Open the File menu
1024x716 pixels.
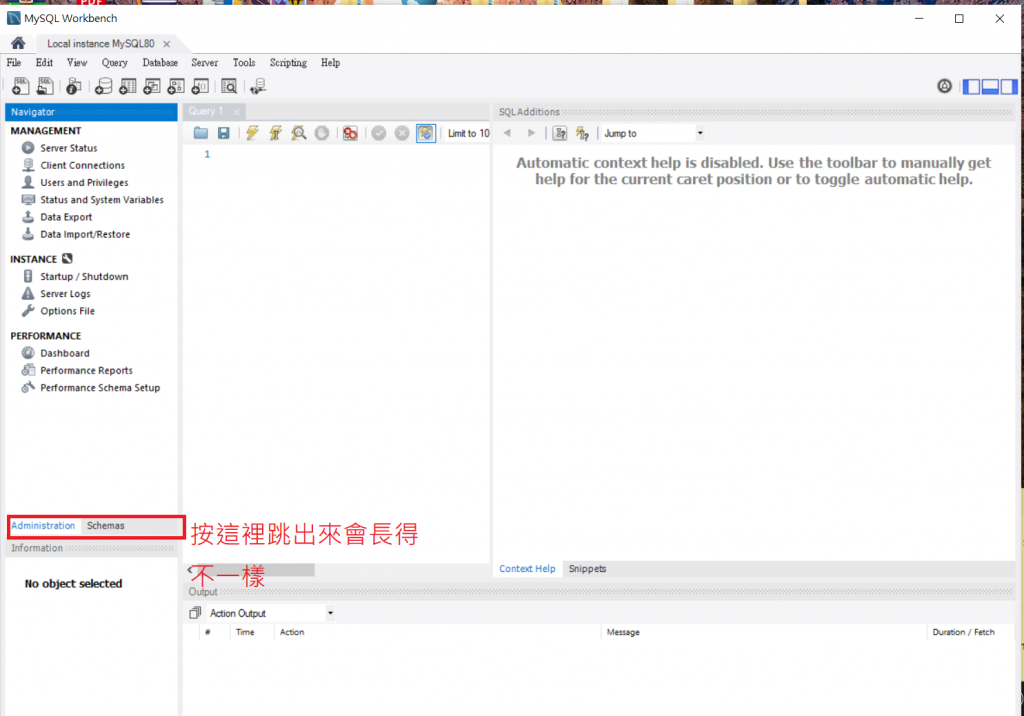click(x=14, y=63)
